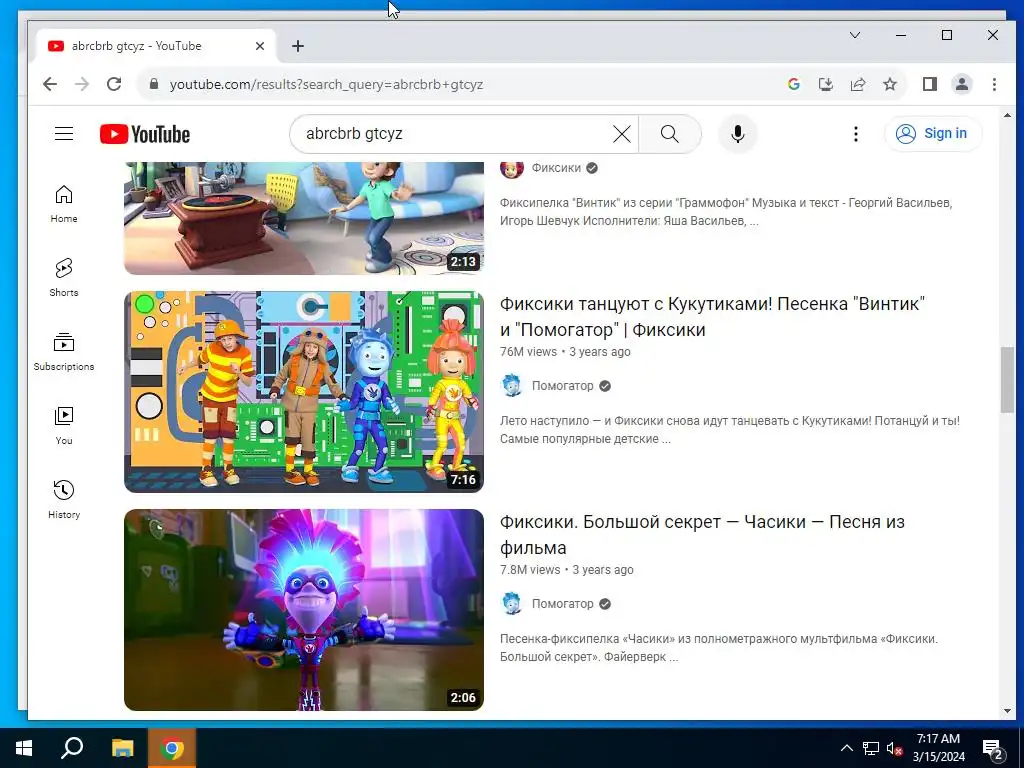This screenshot has height=768, width=1024.
Task: Open History in the sidebar
Action: click(64, 500)
